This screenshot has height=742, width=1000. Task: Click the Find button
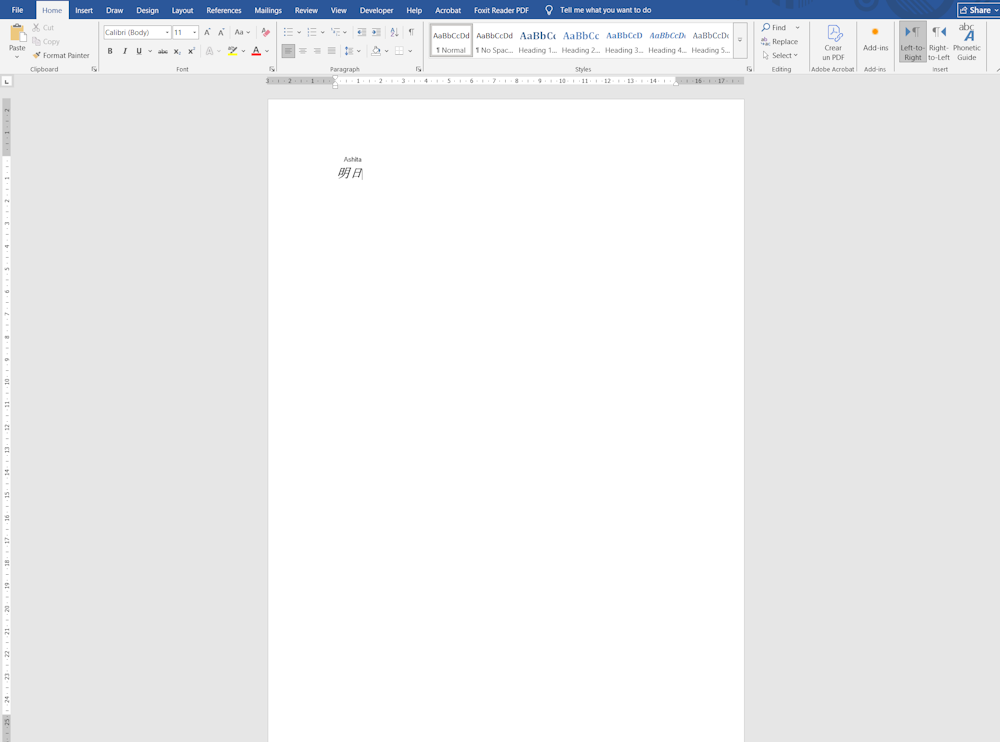click(x=774, y=27)
